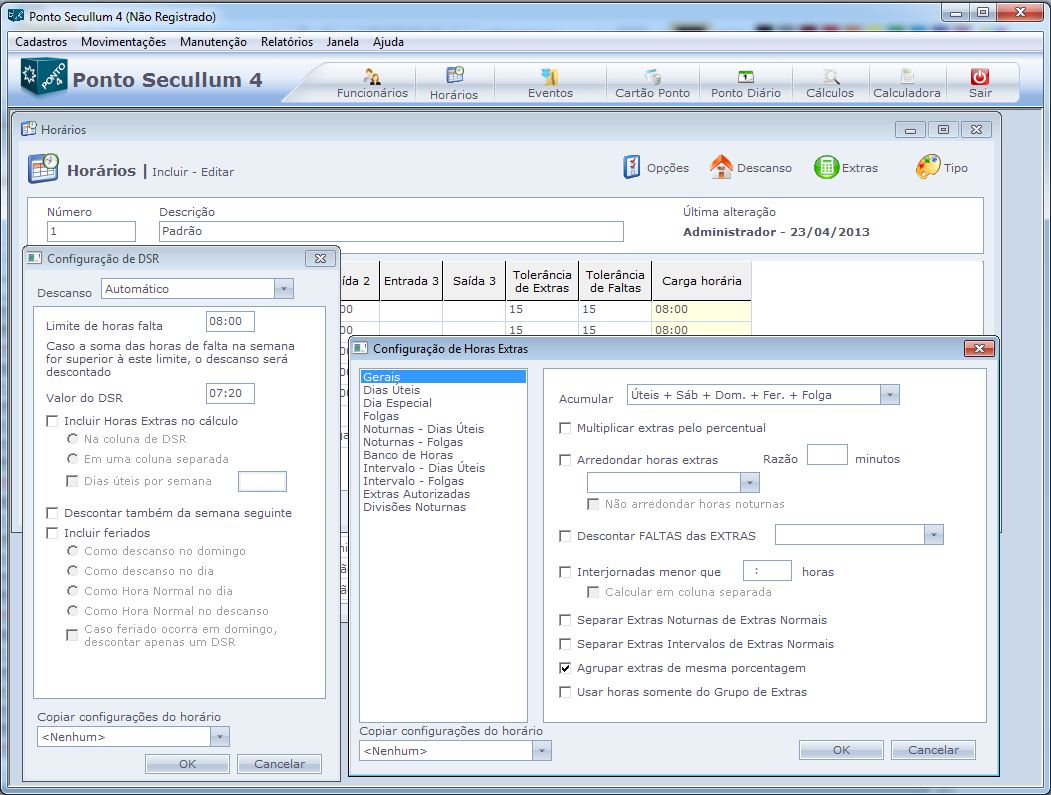The width and height of the screenshot is (1051, 795).
Task: Check Usar horas somente do Grupo de Extras
Action: tap(565, 692)
